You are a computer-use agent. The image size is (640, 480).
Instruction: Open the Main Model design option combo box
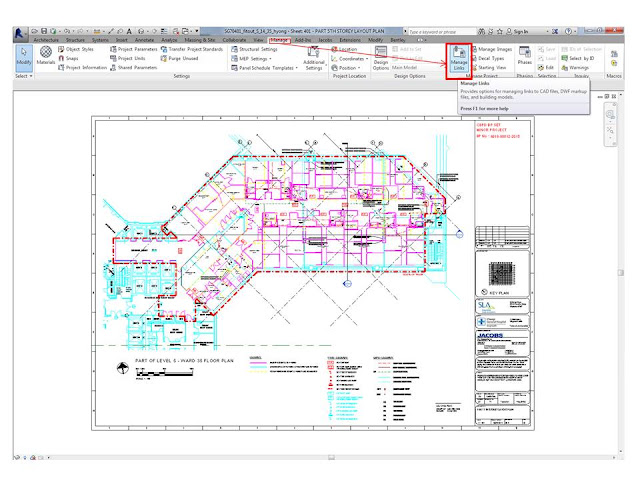(407, 67)
